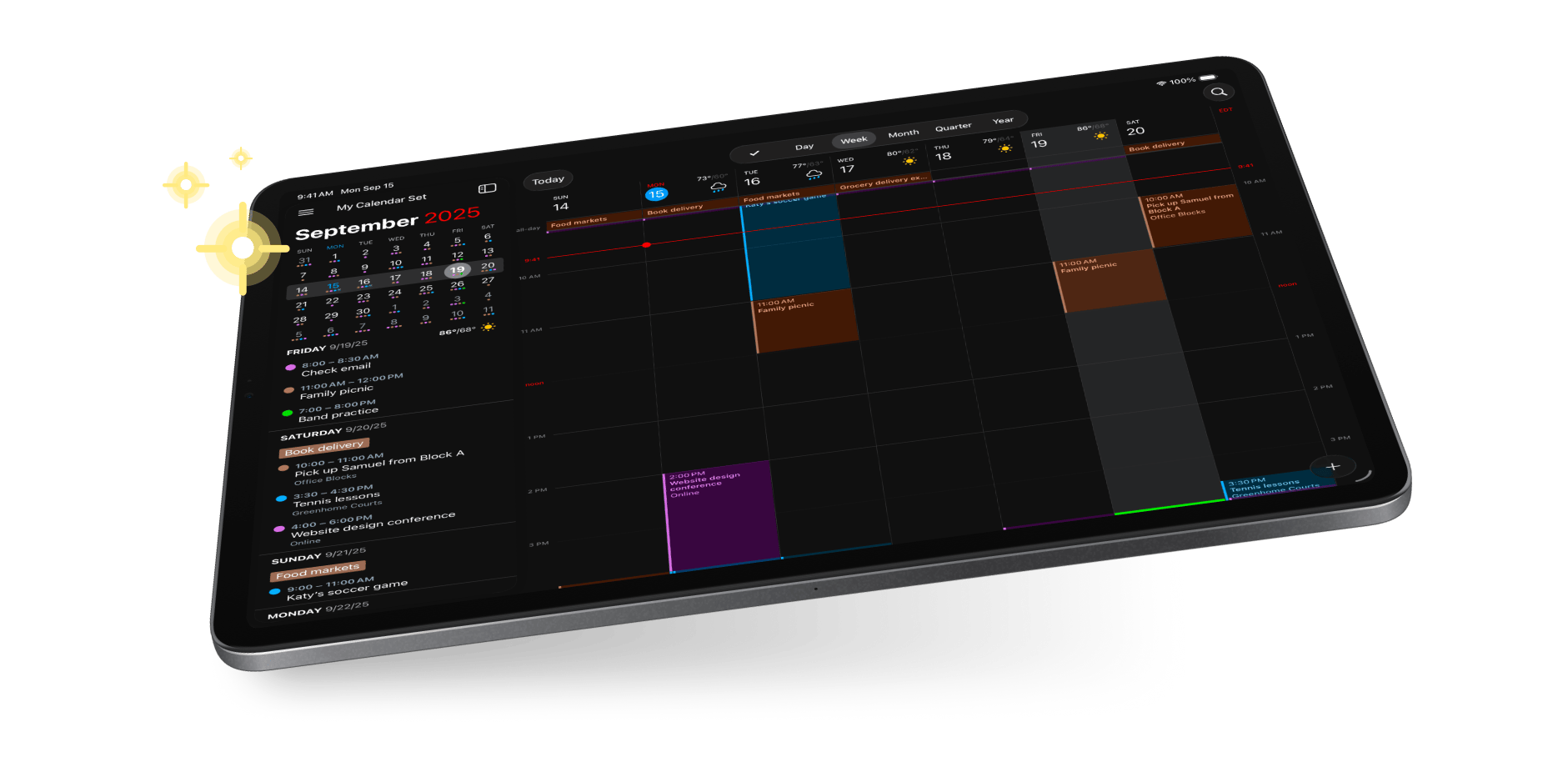The width and height of the screenshot is (1568, 767).
Task: Open the hamburger menu in sidebar
Action: click(x=306, y=213)
